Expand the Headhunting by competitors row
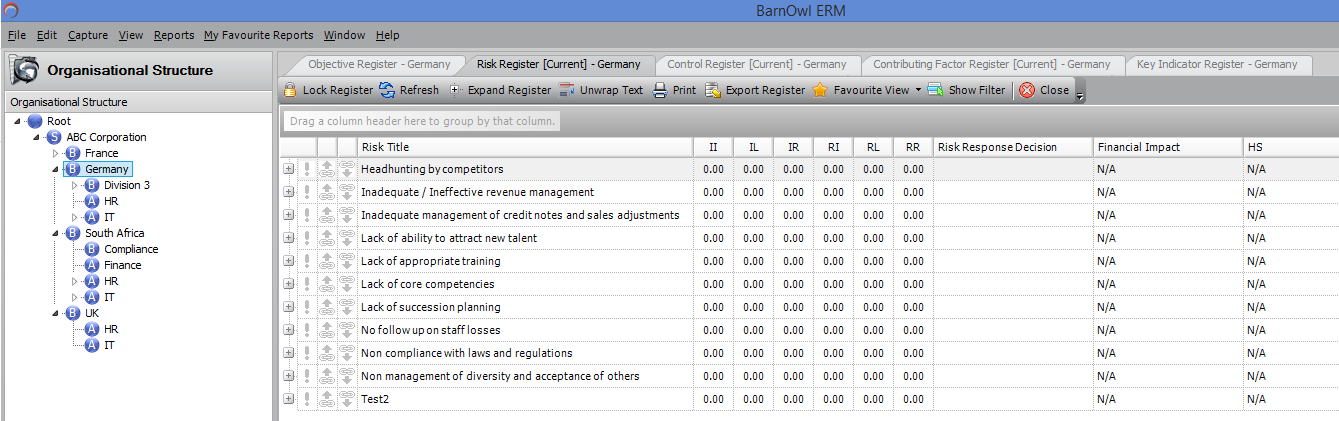This screenshot has height=421, width=1339. (x=289, y=169)
